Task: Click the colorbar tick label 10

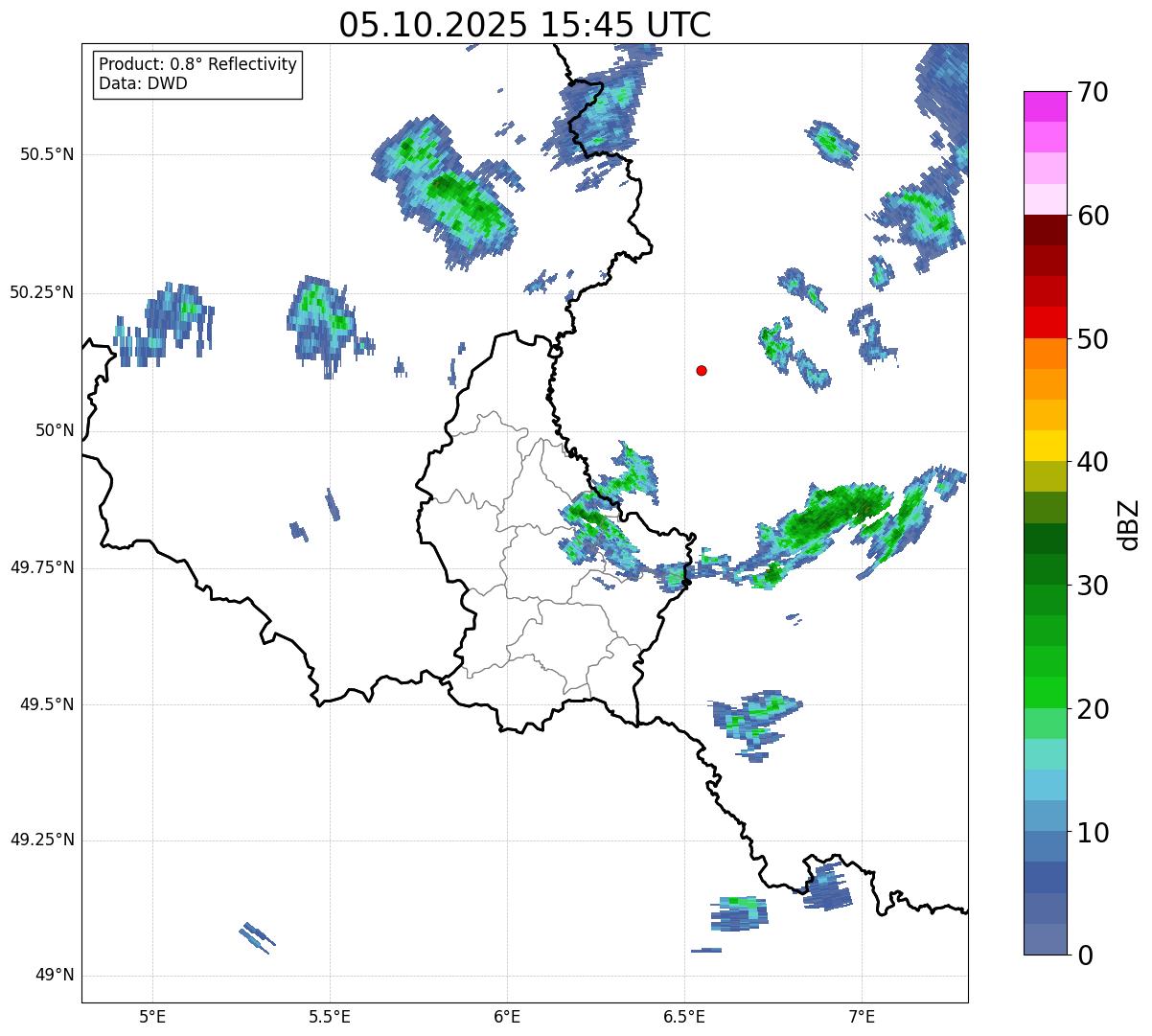Action: (x=1093, y=833)
